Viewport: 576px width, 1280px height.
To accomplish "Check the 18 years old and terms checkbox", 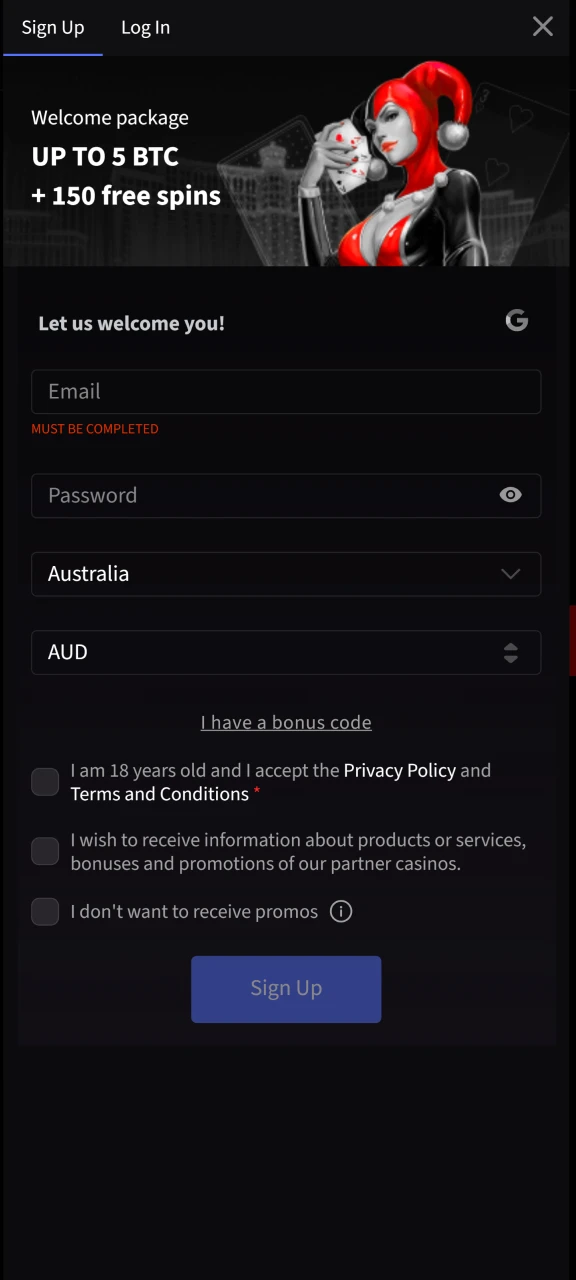I will (44, 781).
